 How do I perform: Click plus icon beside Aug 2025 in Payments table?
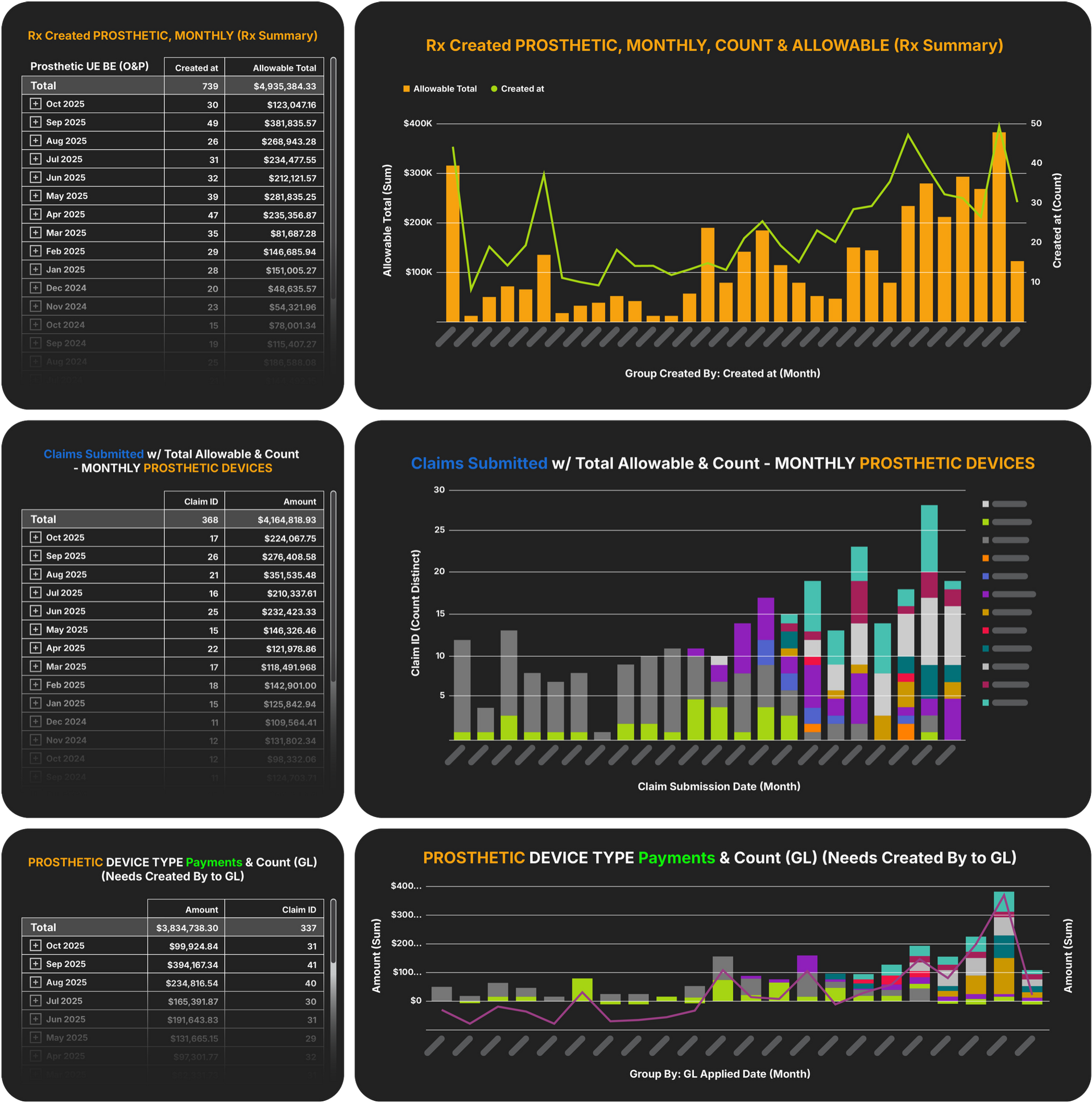click(x=35, y=982)
